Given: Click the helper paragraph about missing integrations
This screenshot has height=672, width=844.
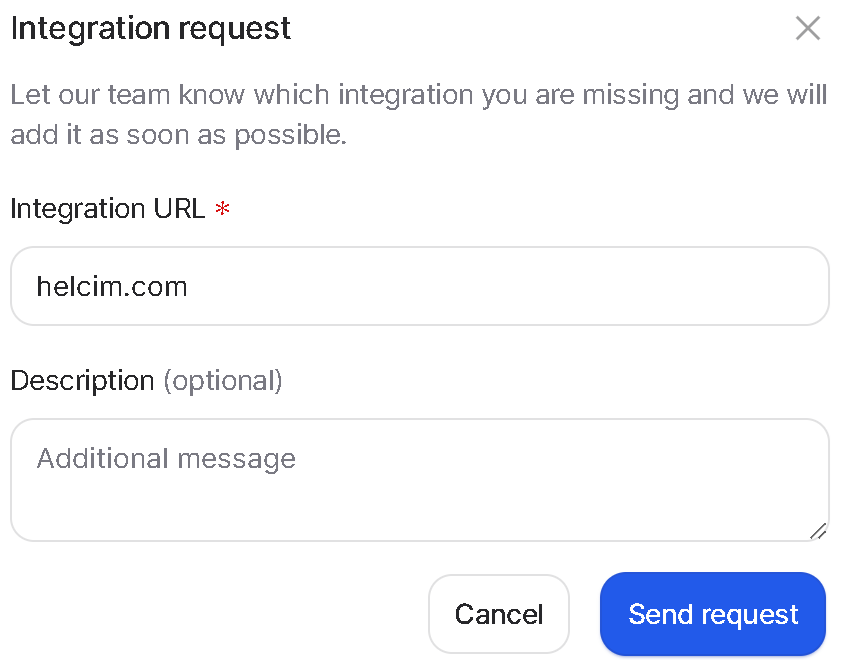Looking at the screenshot, I should [419, 114].
